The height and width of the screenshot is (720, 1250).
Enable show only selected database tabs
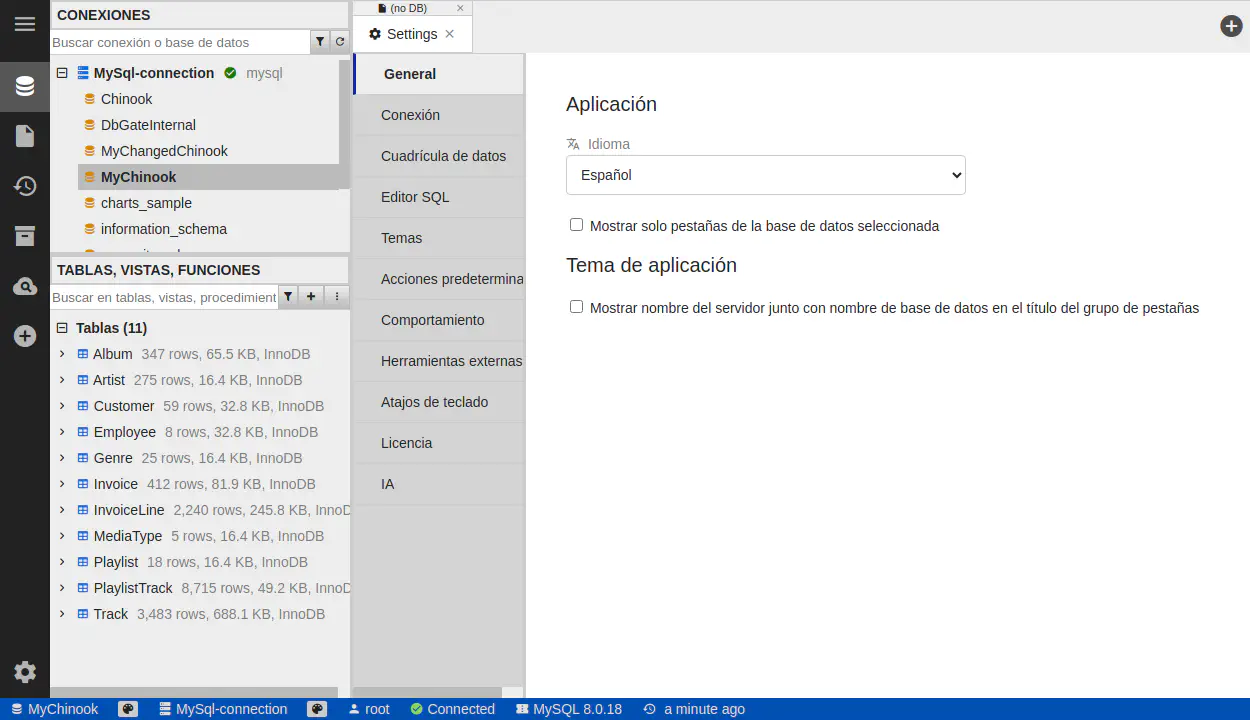point(576,225)
